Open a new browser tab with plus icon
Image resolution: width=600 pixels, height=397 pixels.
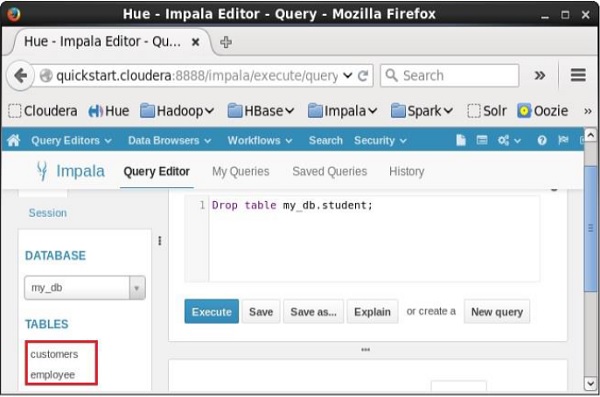pos(226,42)
